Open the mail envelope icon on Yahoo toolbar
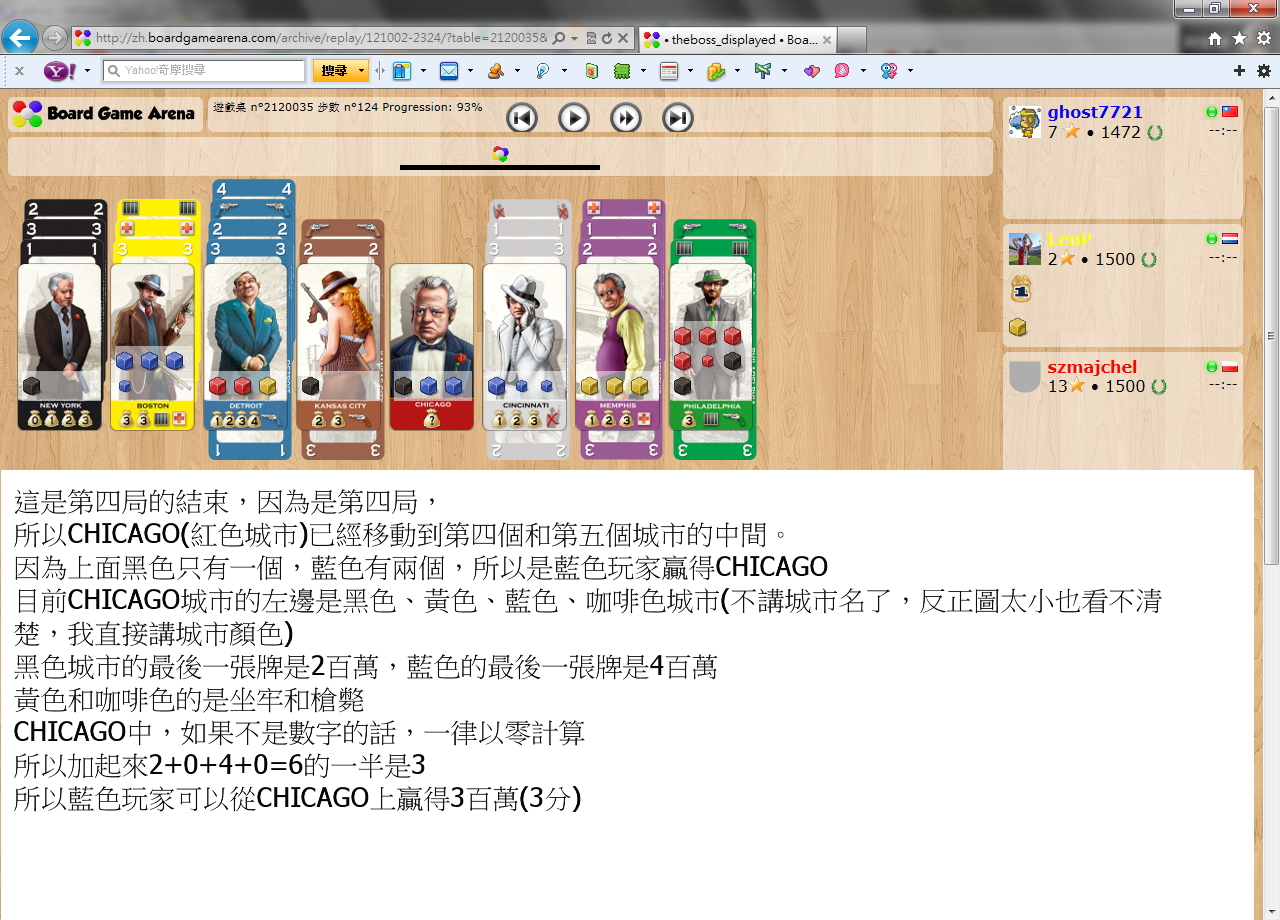Image resolution: width=1280 pixels, height=920 pixels. pos(449,71)
